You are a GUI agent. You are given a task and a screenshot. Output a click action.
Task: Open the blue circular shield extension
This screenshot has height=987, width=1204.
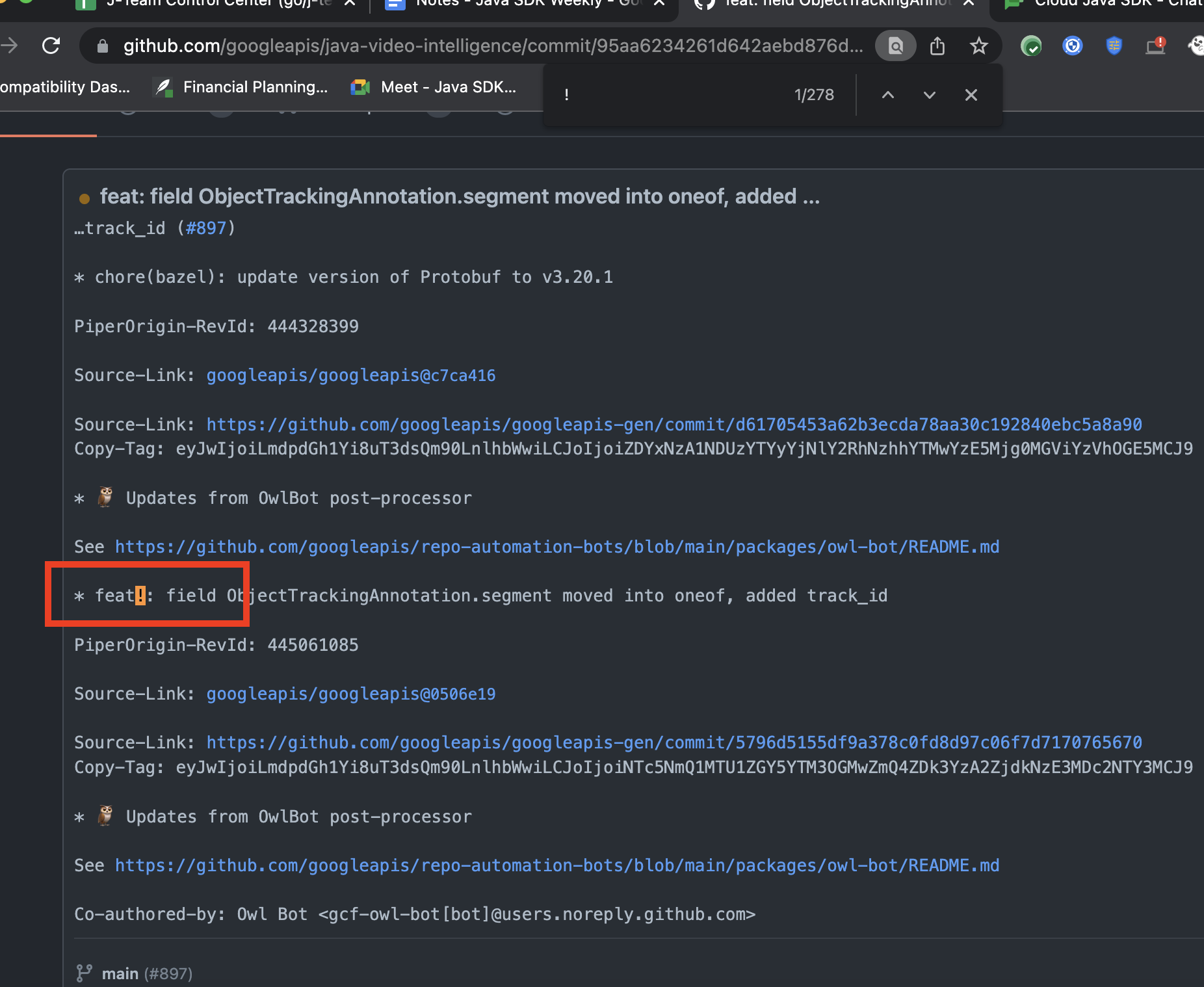(1073, 46)
